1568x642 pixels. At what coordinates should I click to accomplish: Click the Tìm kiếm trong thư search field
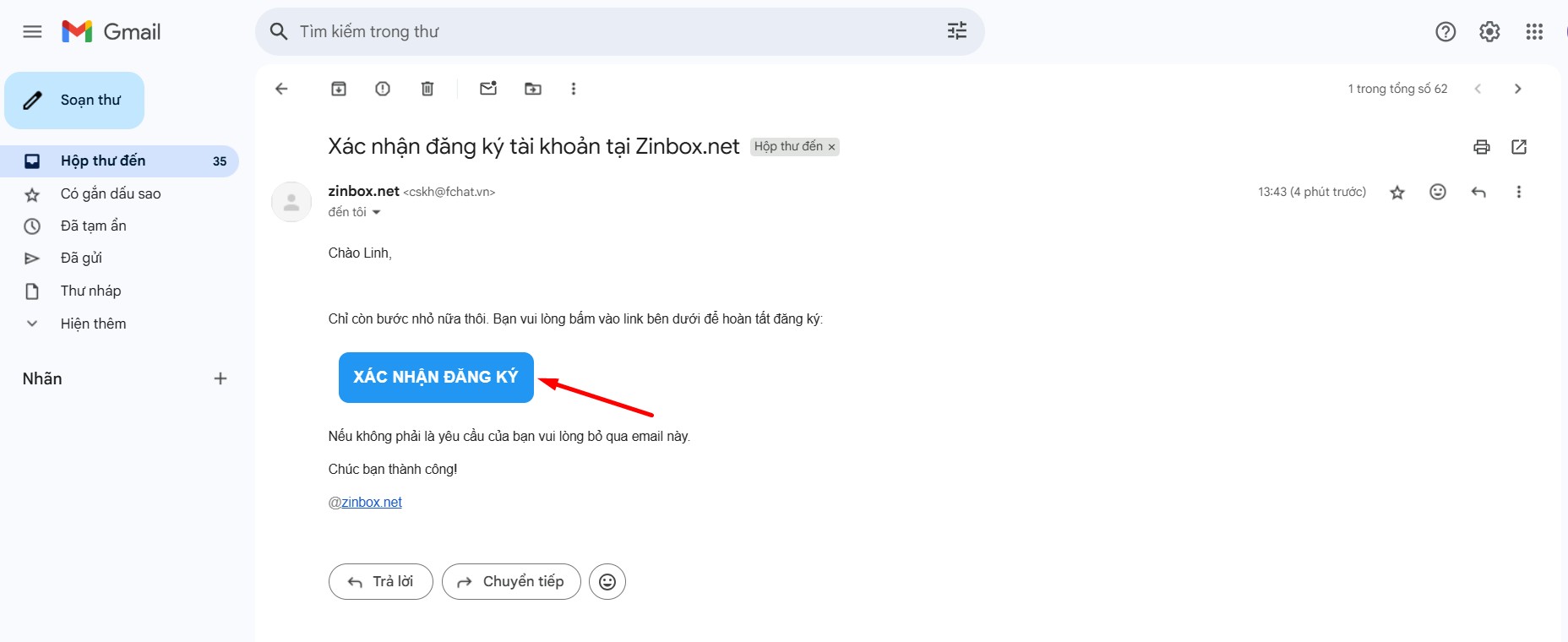[608, 32]
